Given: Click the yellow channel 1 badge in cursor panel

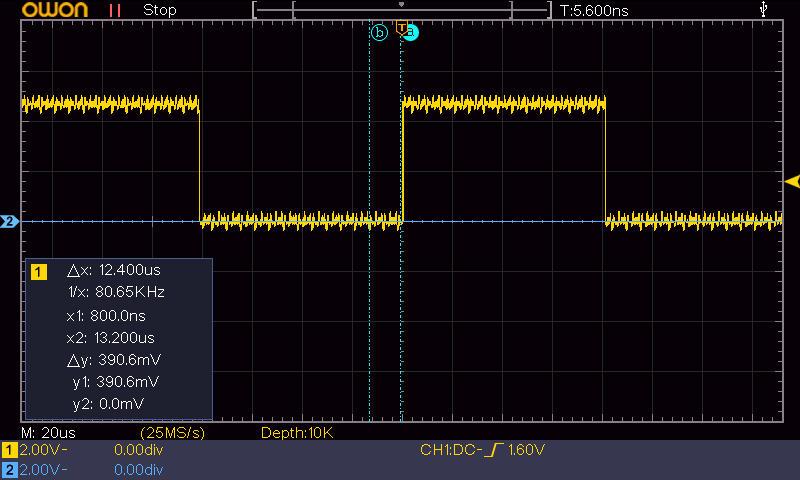Looking at the screenshot, I should [39, 271].
